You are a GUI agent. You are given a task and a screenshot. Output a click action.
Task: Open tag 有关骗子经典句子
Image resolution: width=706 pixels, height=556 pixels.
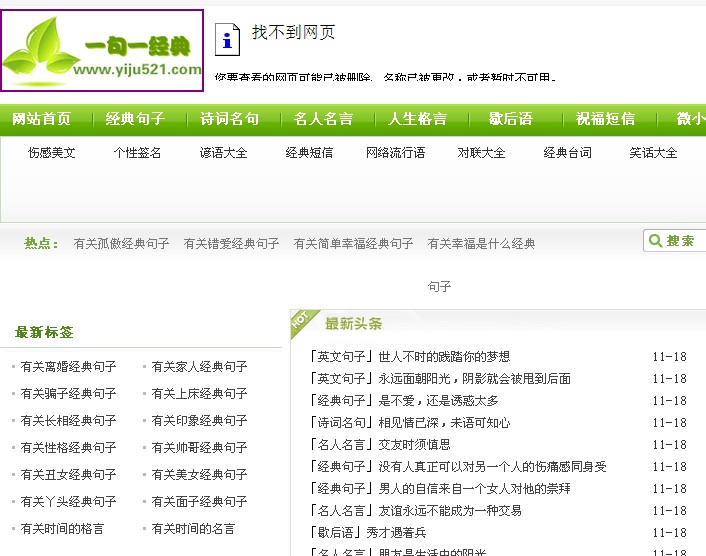click(68, 393)
